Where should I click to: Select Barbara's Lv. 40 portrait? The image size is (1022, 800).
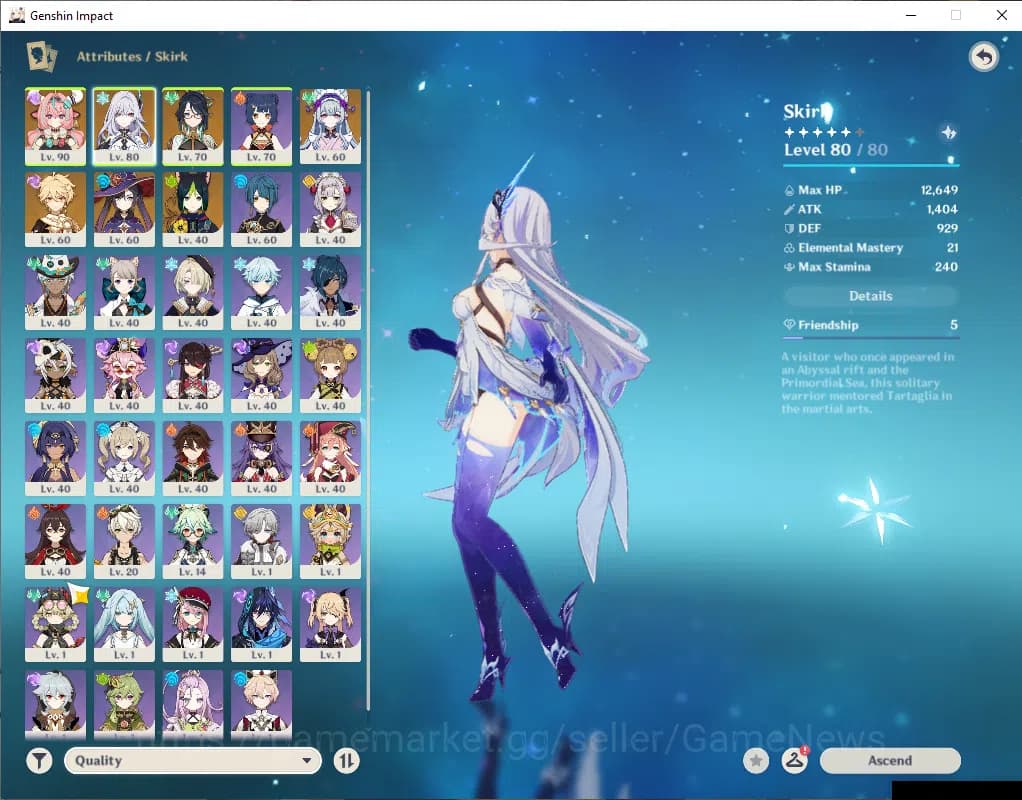click(x=124, y=458)
